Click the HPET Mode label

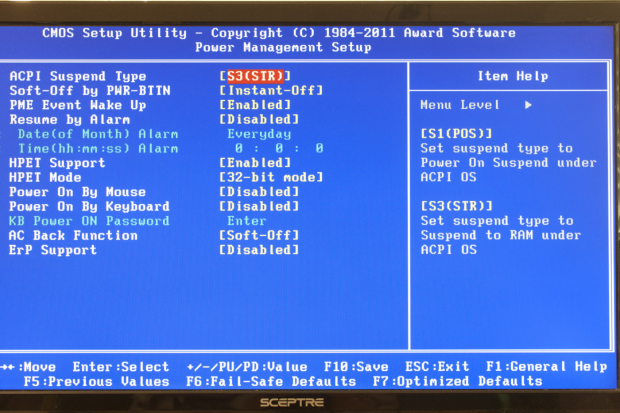coord(45,177)
